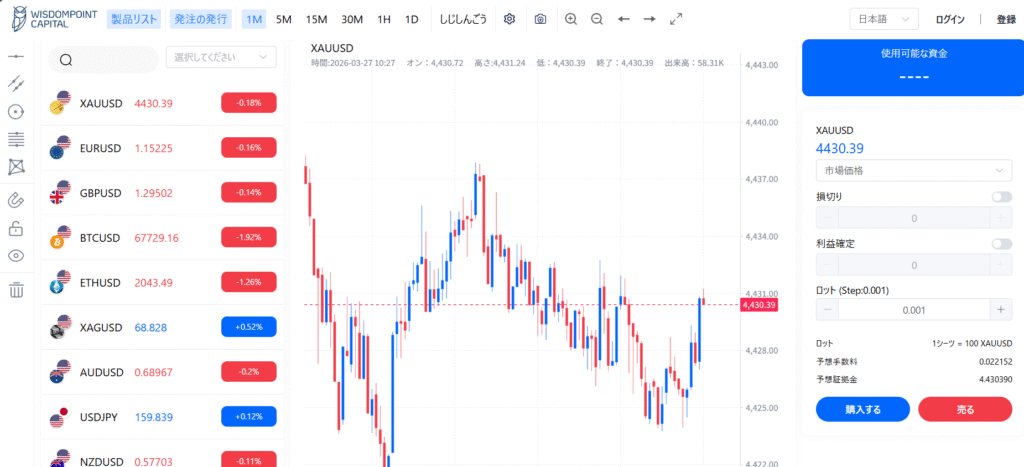
Task: Click the USDJPY flag icon
Action: (59, 417)
